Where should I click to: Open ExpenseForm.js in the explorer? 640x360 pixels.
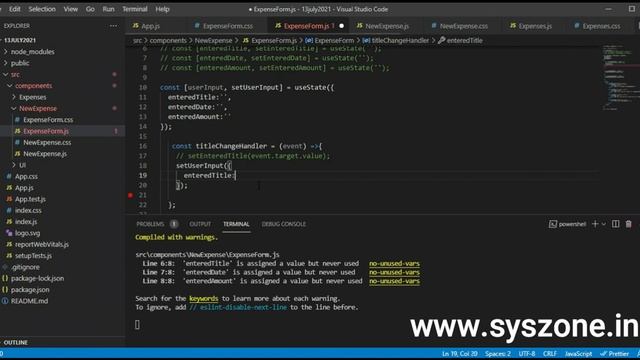click(46, 131)
